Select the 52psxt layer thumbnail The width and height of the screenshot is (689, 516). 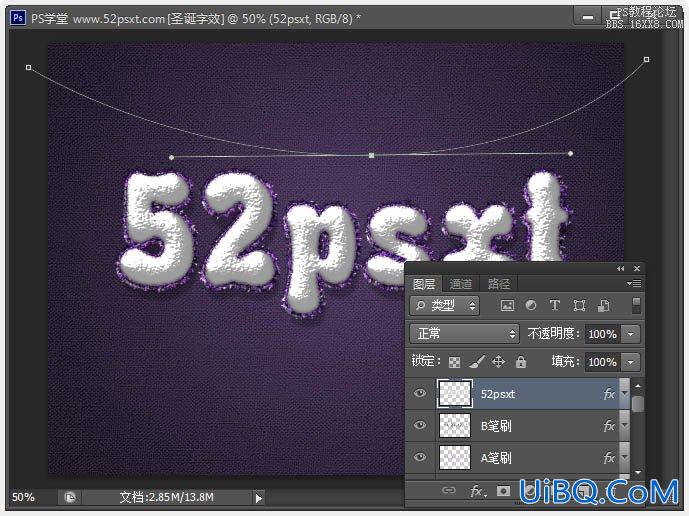(455, 393)
